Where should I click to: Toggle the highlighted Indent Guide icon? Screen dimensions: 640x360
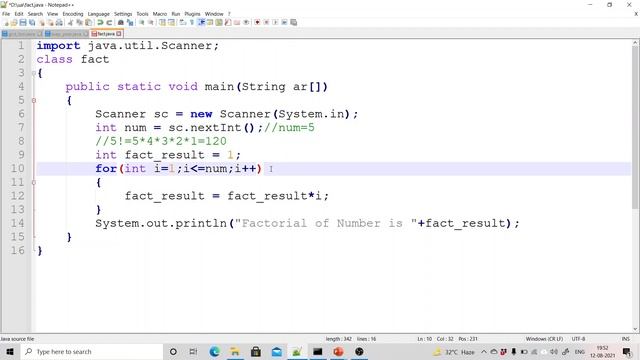tap(201, 22)
